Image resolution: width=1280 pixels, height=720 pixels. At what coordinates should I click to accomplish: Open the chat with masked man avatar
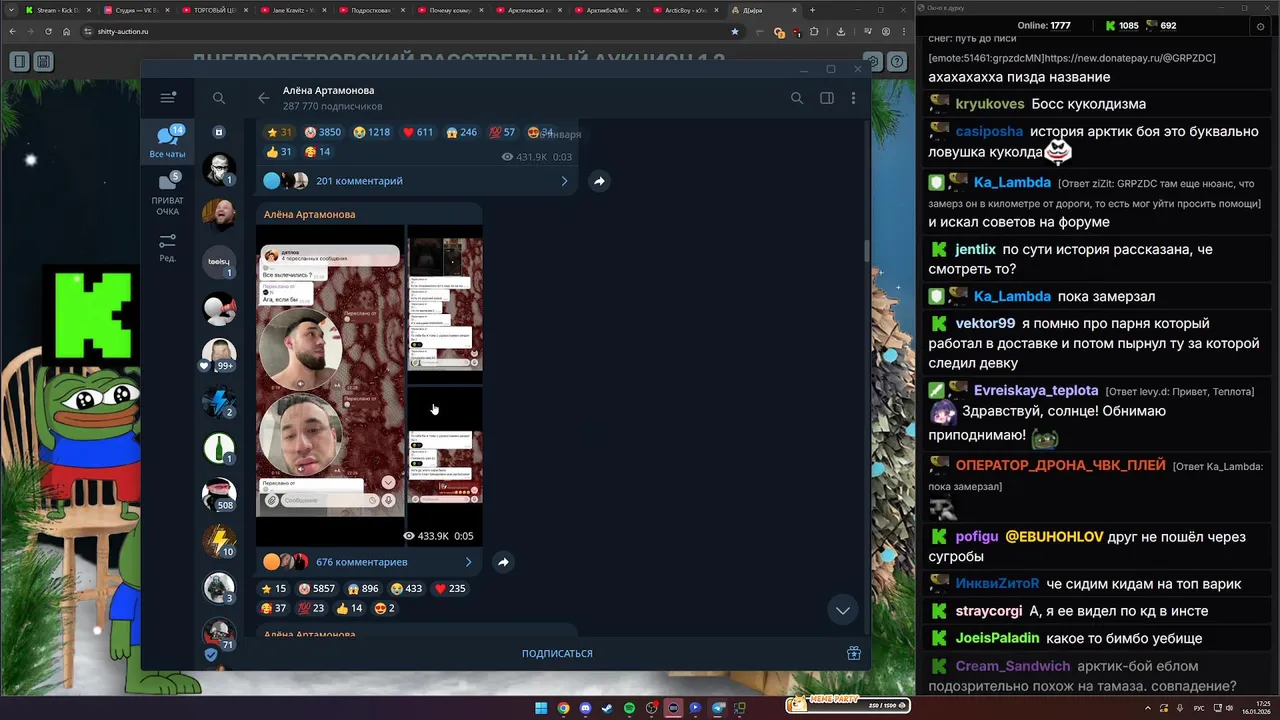click(x=219, y=169)
